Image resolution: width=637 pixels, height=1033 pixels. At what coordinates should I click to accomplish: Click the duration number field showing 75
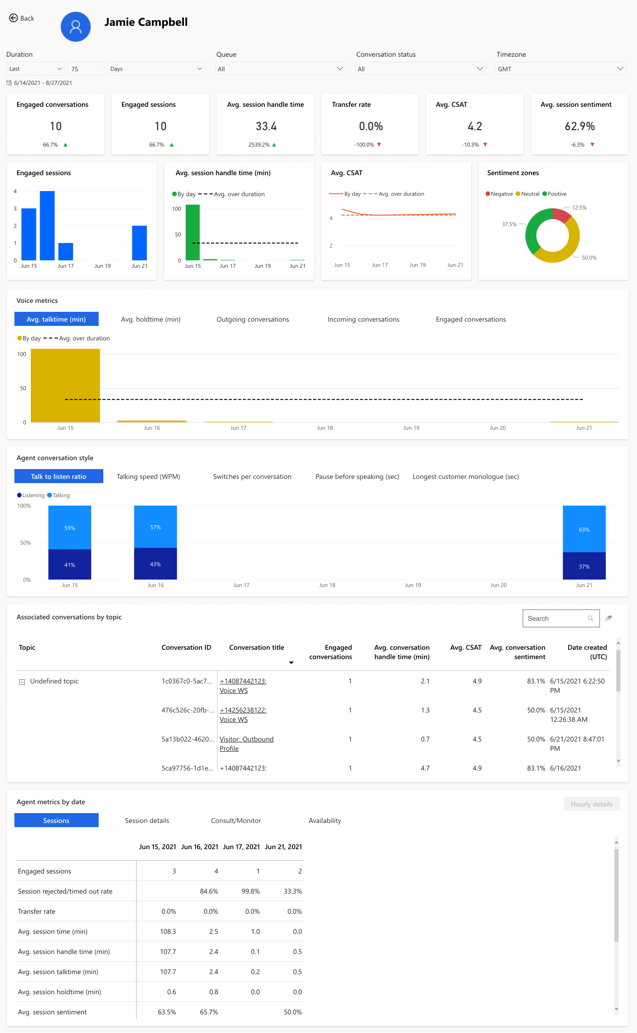(86, 69)
